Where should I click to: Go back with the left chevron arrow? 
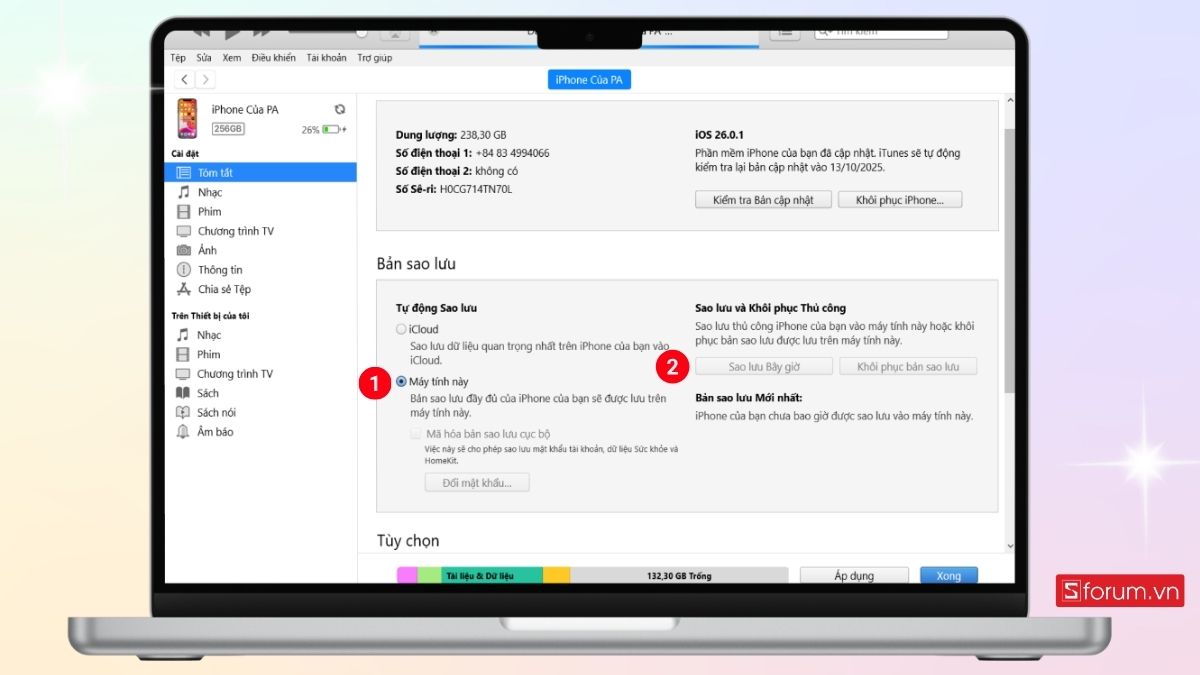click(184, 80)
